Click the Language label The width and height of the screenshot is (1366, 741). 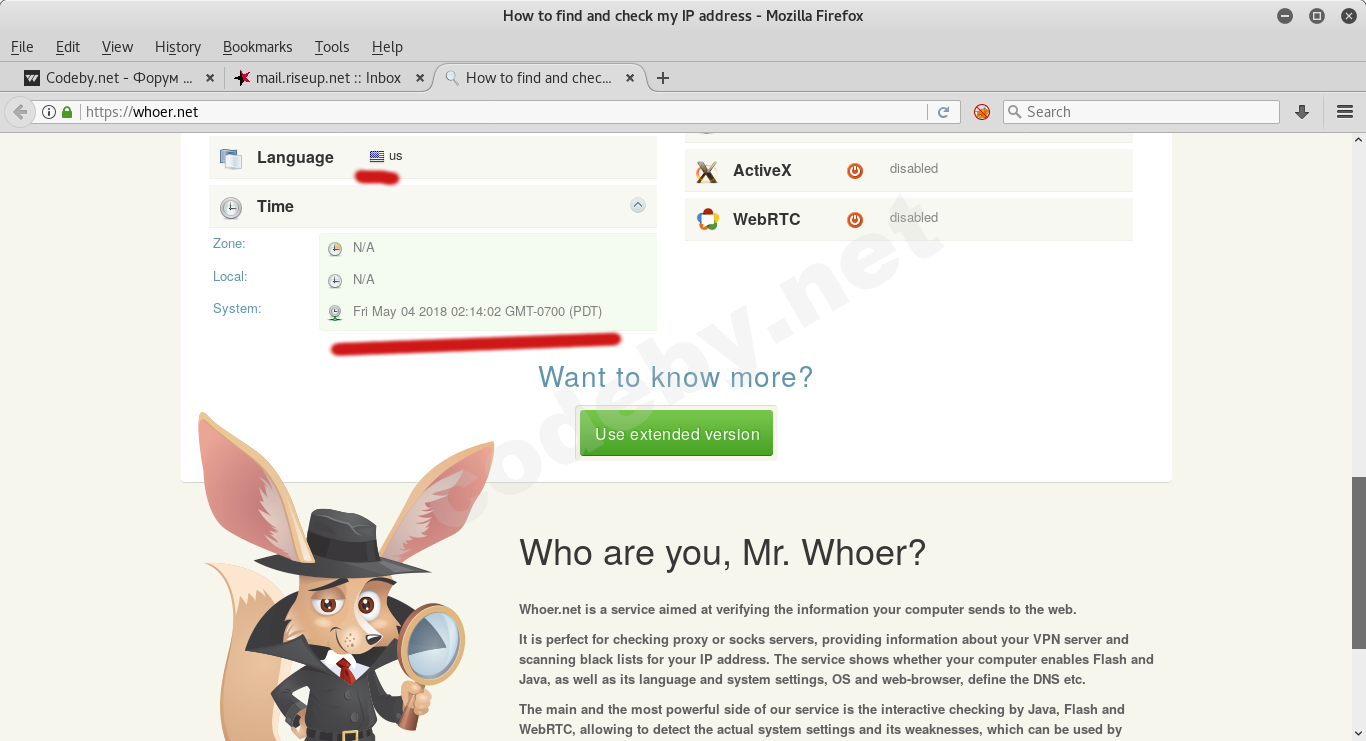[x=295, y=157]
